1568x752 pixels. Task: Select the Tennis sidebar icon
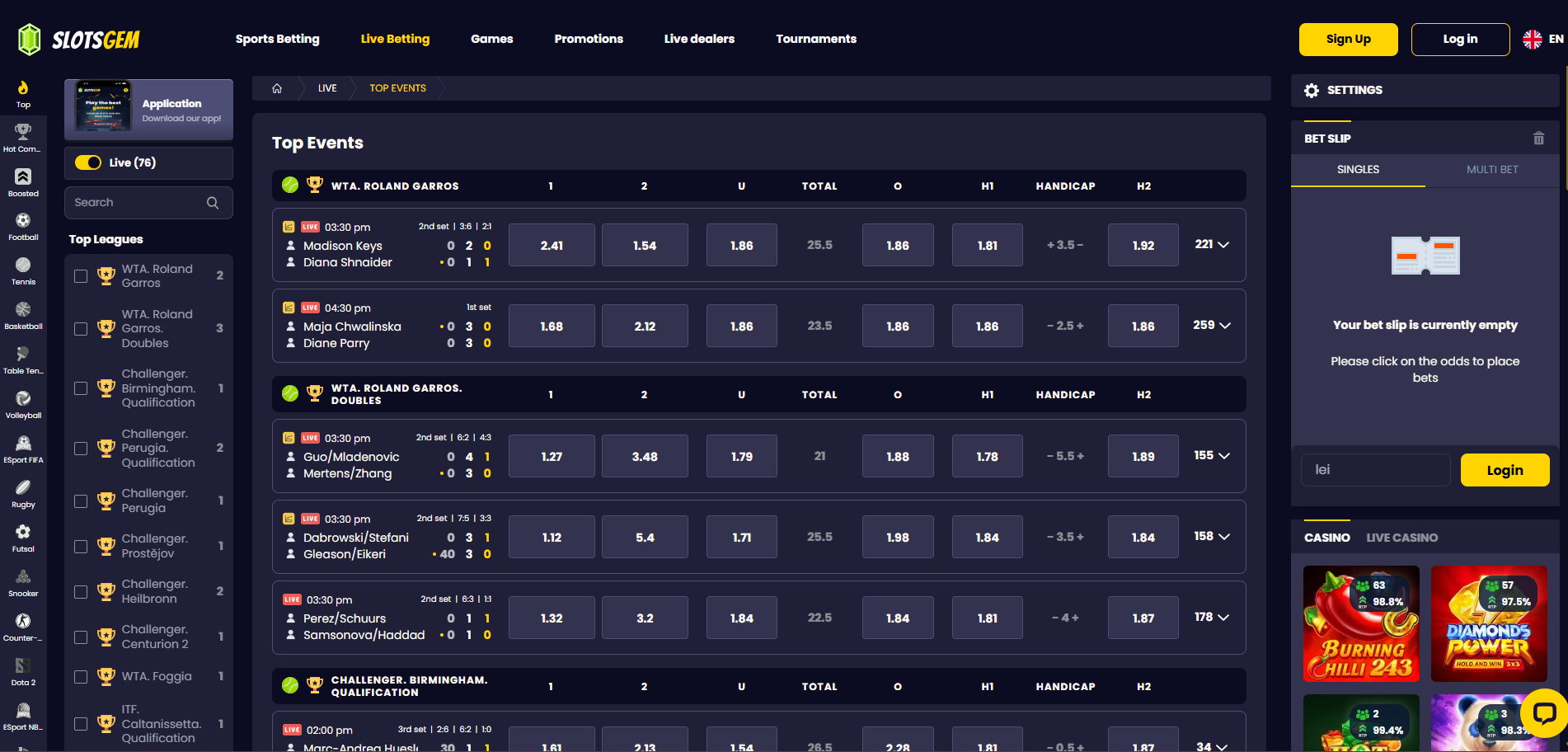pyautogui.click(x=23, y=265)
